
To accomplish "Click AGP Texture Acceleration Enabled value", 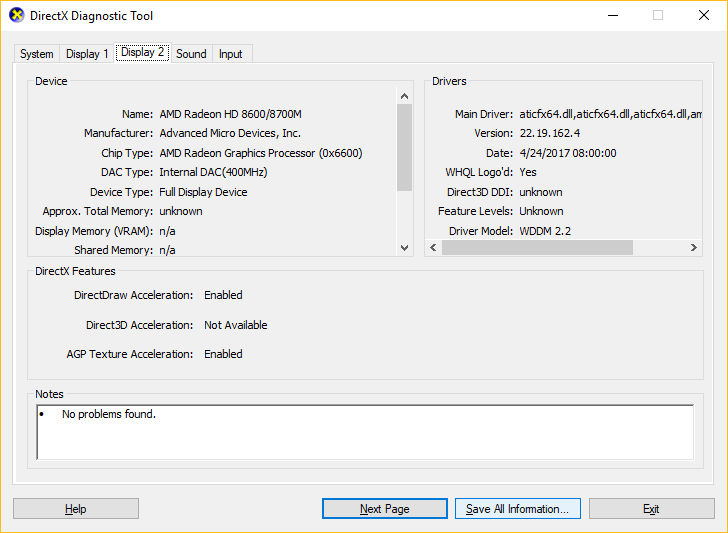I will (223, 354).
